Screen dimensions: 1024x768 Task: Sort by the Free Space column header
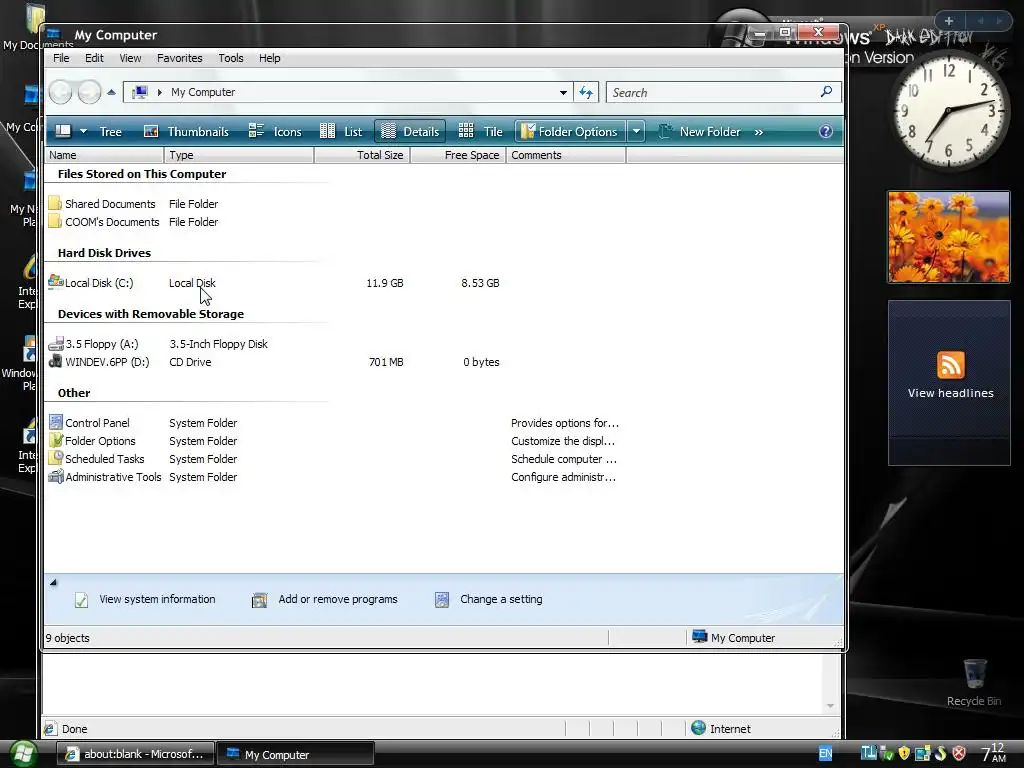point(458,155)
